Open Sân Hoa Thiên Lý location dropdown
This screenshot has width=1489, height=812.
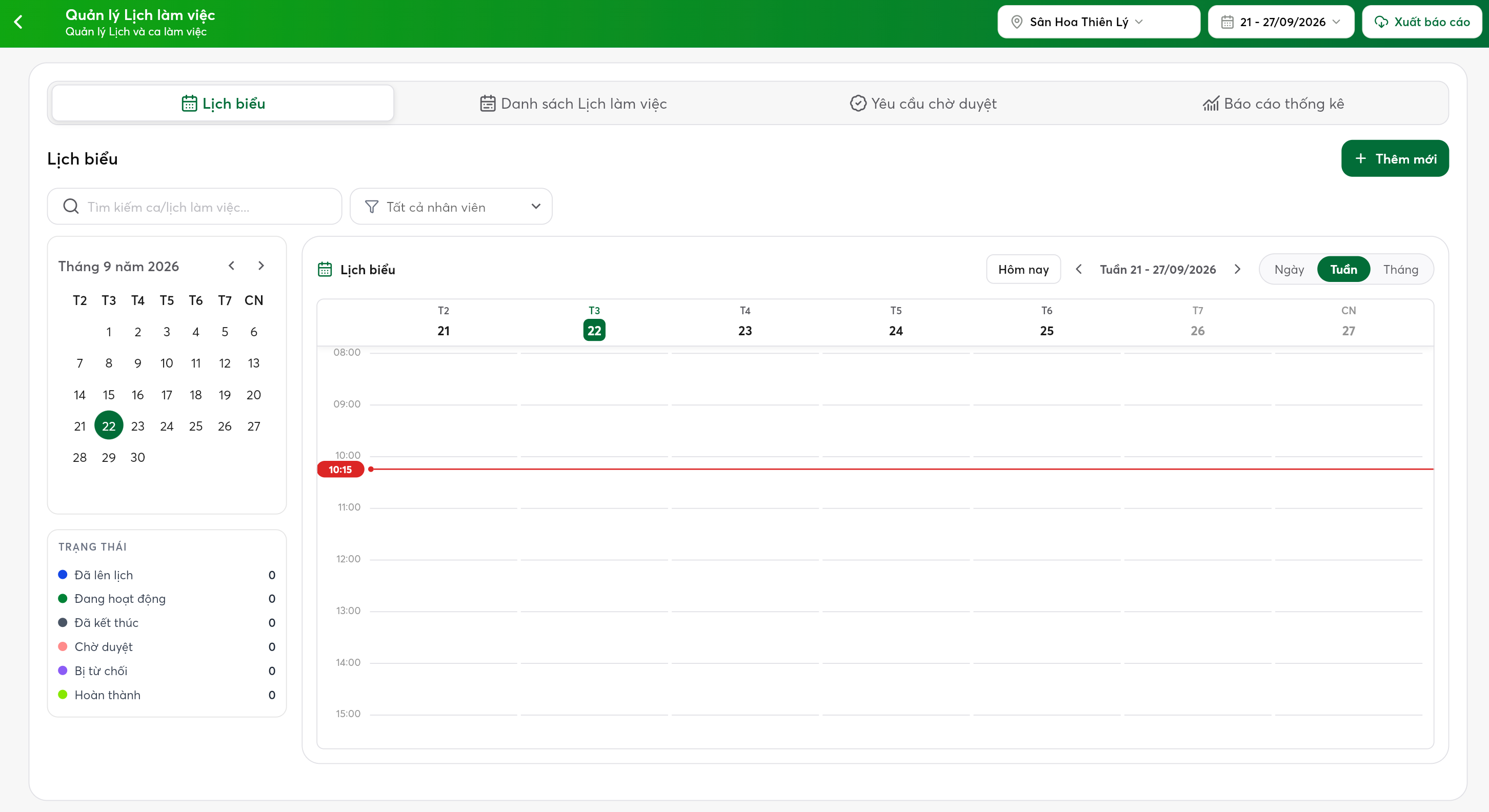[x=1098, y=22]
